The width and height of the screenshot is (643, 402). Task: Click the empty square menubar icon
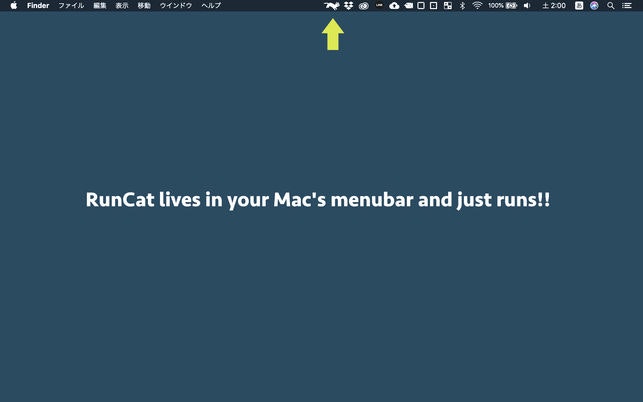point(421,5)
